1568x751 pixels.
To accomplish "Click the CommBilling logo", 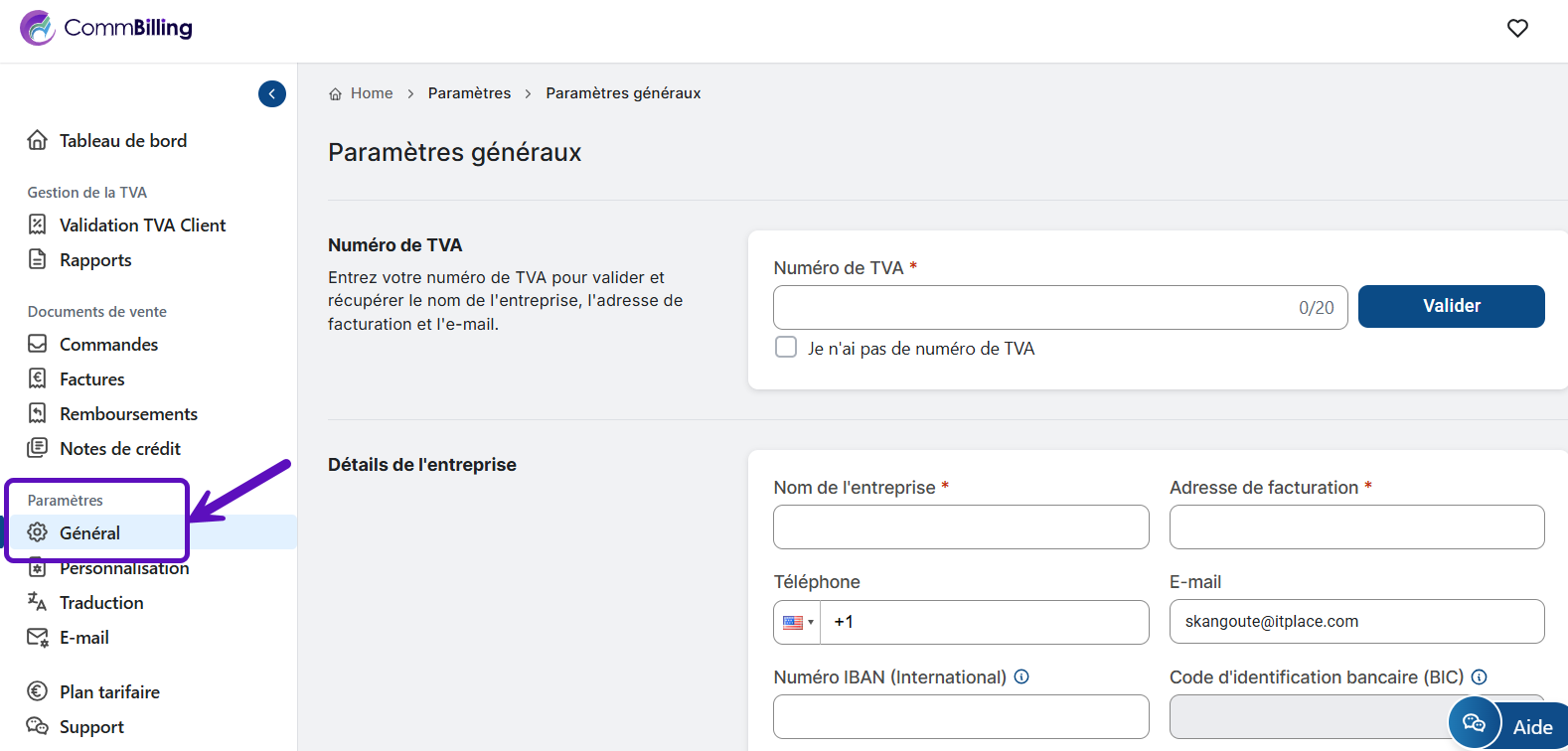I will tap(106, 28).
